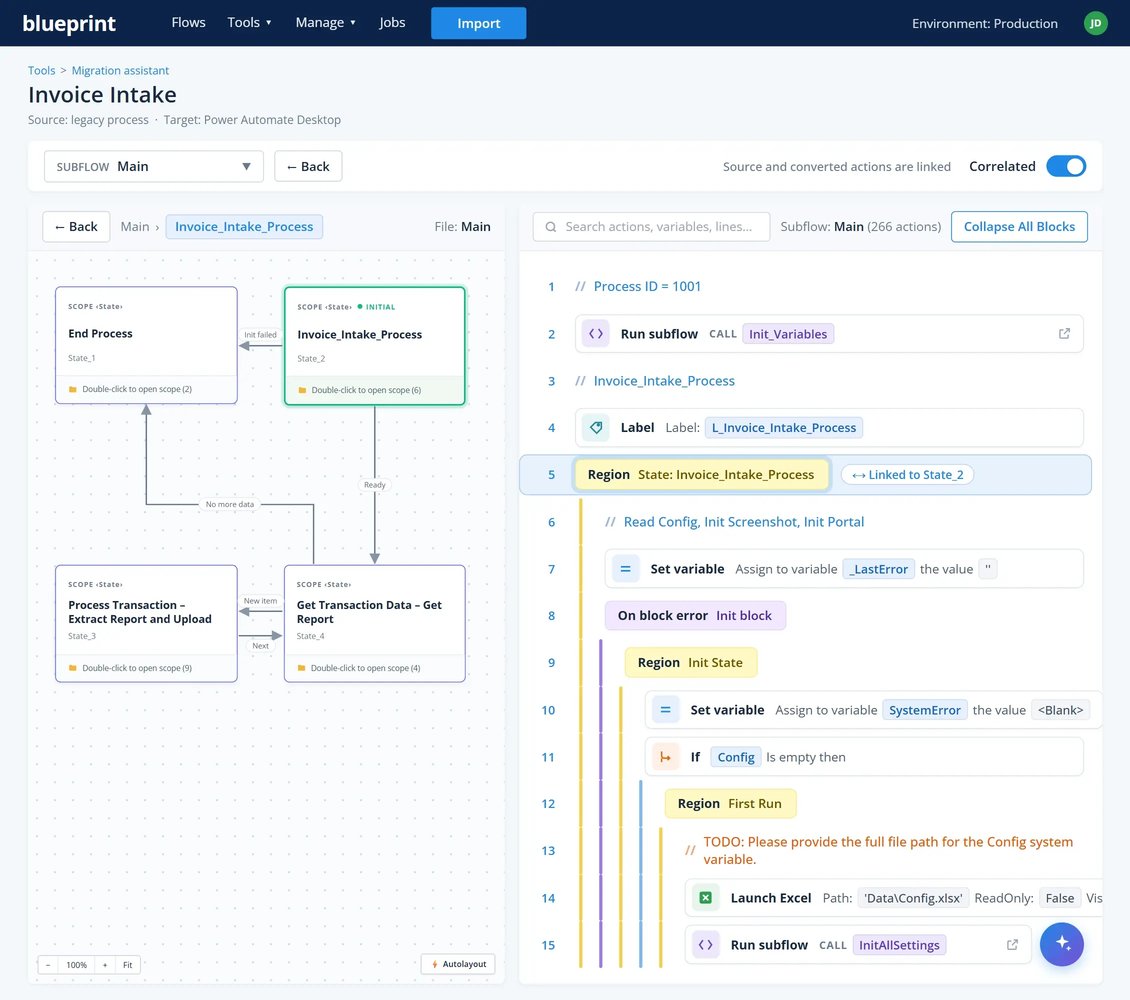The height and width of the screenshot is (1000, 1130).
Task: Click the No more data transition label
Action: pos(230,504)
